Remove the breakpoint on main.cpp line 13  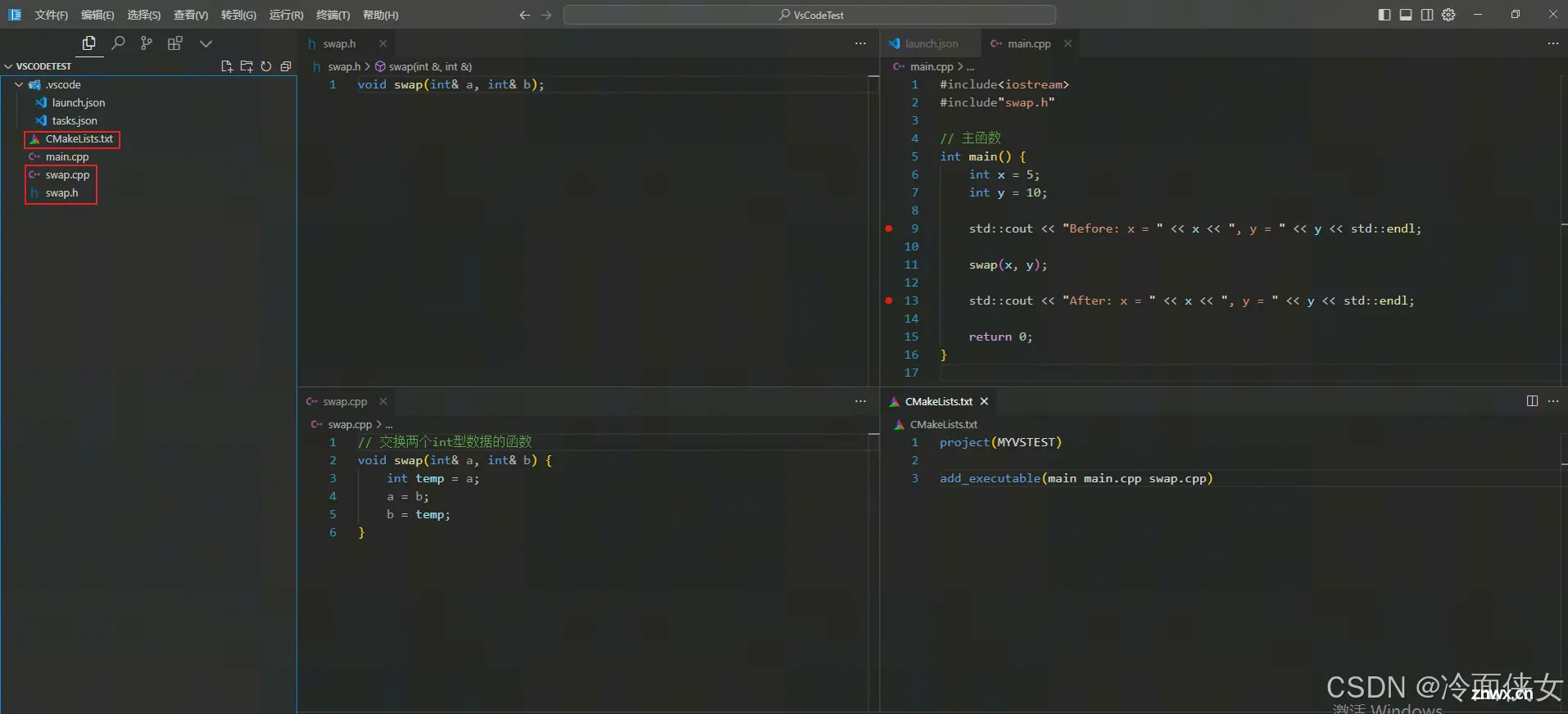(889, 301)
